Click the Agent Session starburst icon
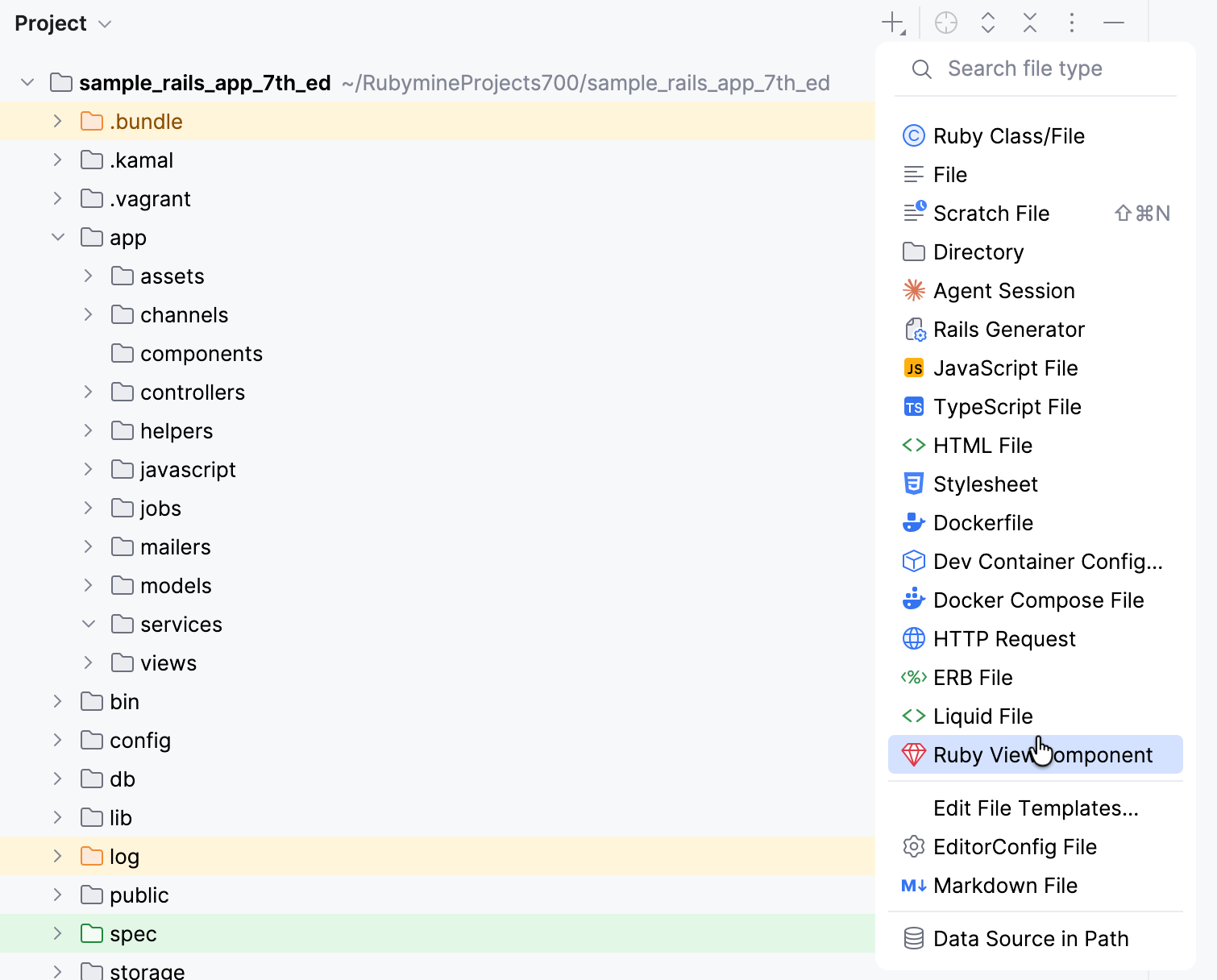Image resolution: width=1217 pixels, height=980 pixels. [913, 290]
